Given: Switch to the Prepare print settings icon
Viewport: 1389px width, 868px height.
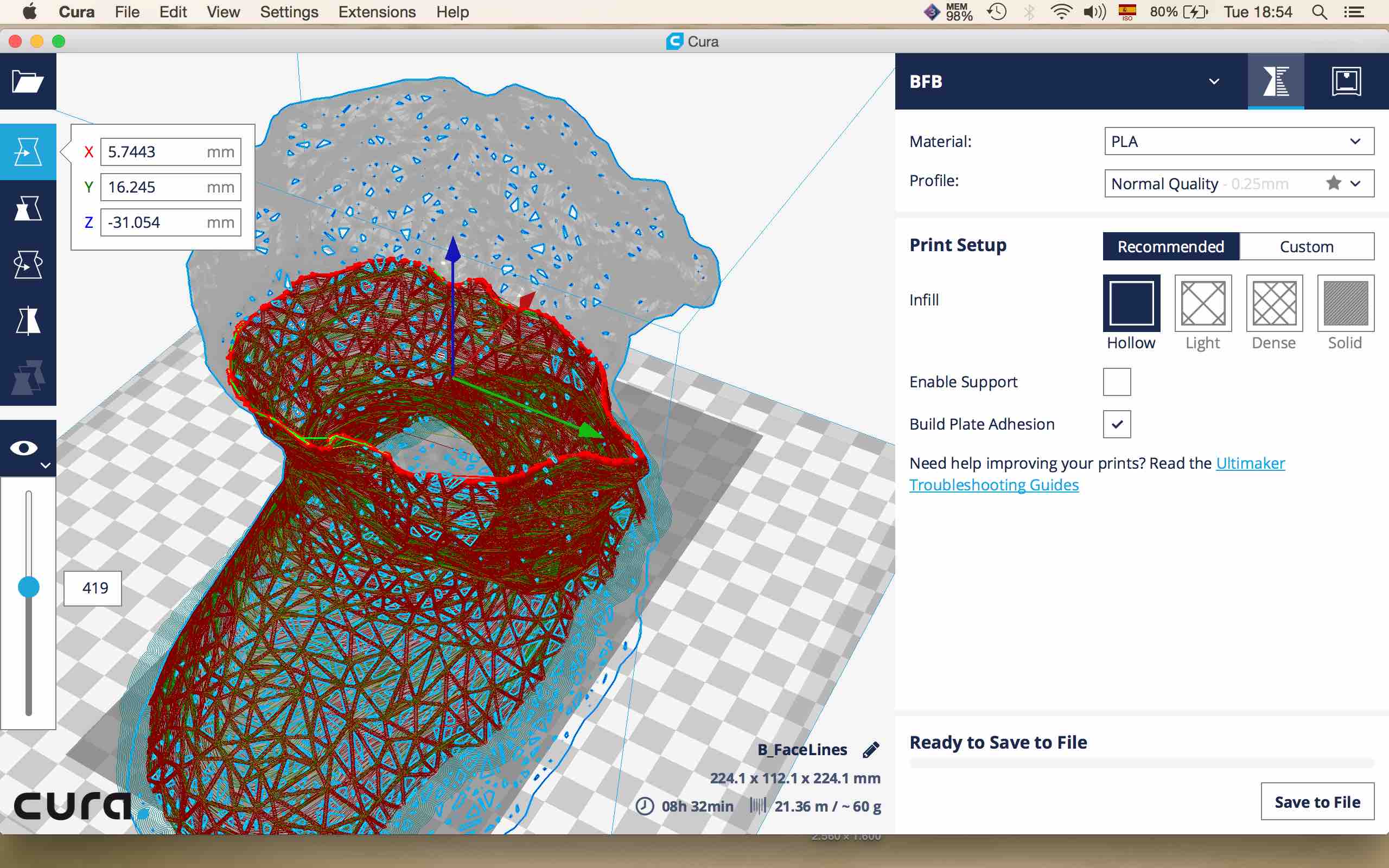Looking at the screenshot, I should pyautogui.click(x=1276, y=81).
